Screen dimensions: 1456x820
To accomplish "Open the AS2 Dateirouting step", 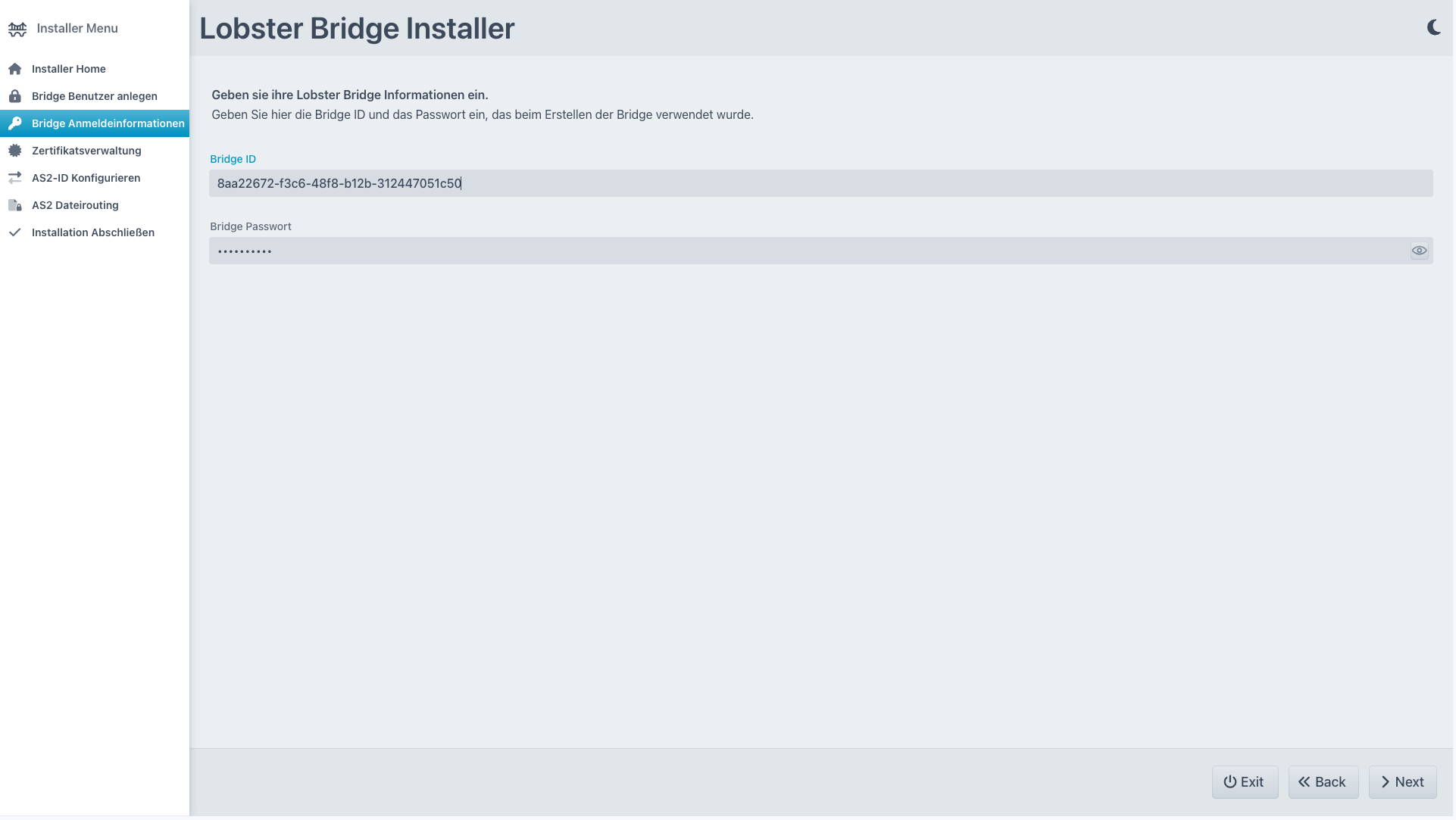I will [75, 205].
